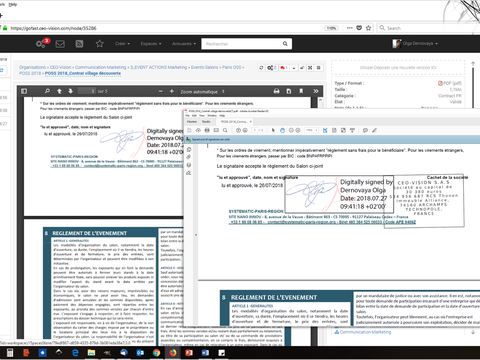
Task: Click the document refresh icon button
Action: point(261,68)
